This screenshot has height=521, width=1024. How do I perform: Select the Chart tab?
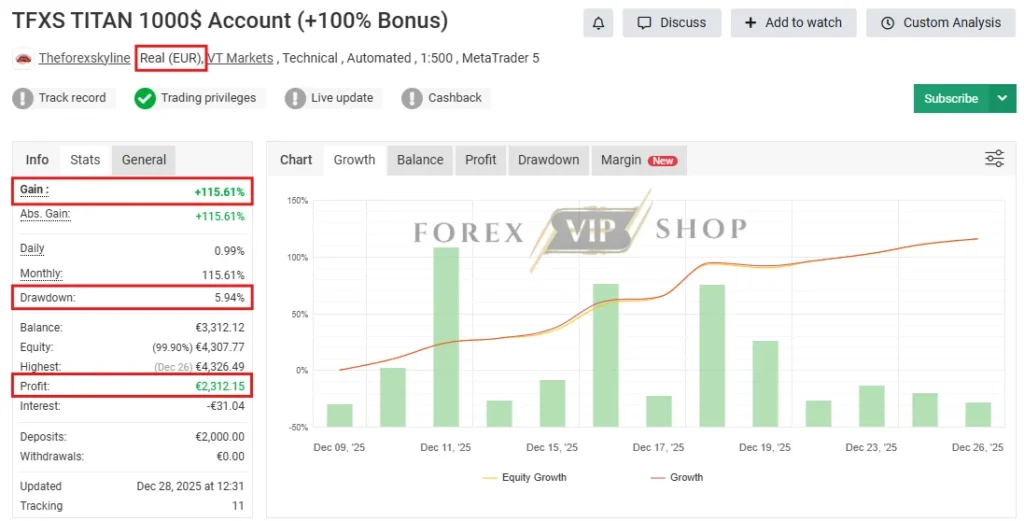296,160
